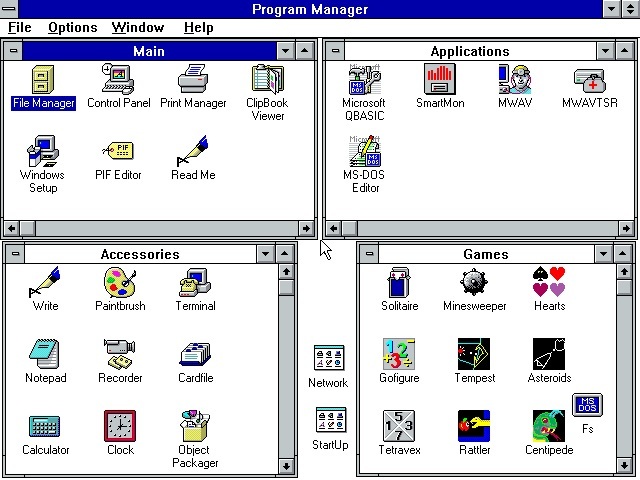Click the PIF Editor icon
The height and width of the screenshot is (480, 640).
118,151
